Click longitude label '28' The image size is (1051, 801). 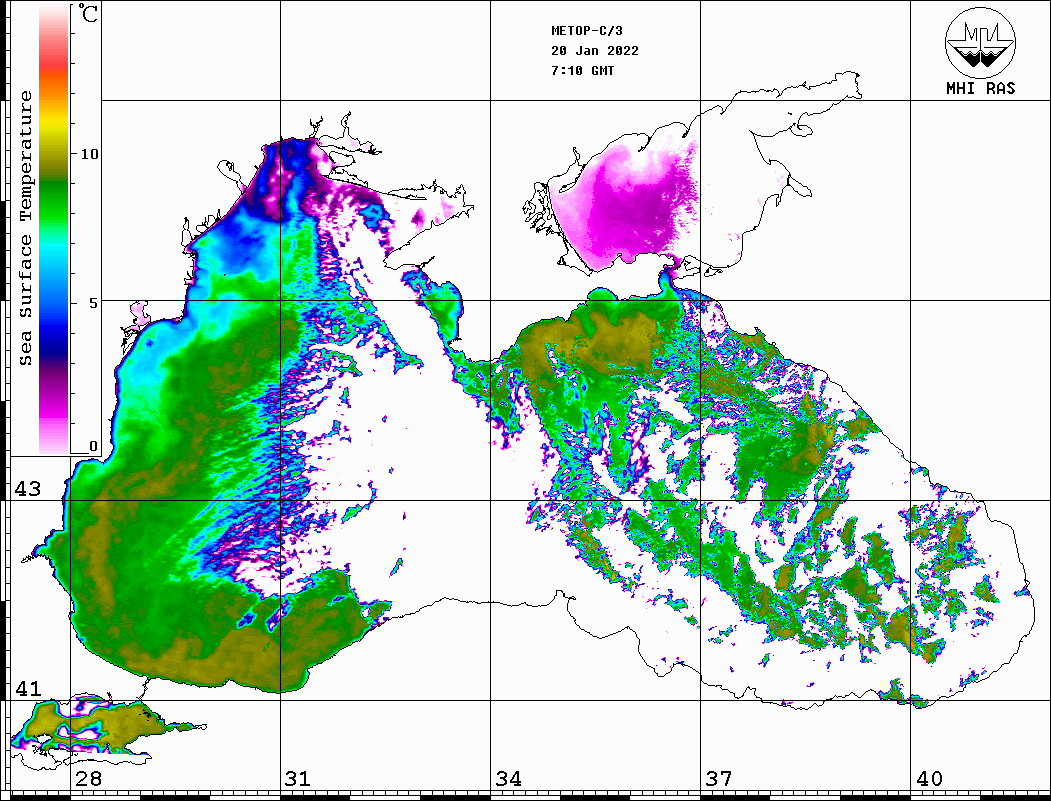(88, 778)
